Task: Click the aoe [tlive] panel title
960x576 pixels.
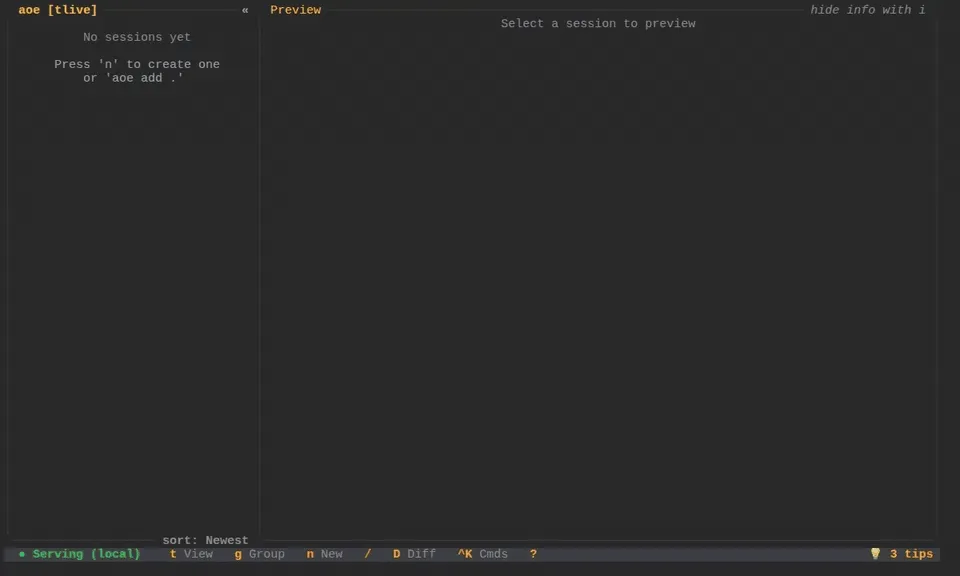Action: point(58,10)
